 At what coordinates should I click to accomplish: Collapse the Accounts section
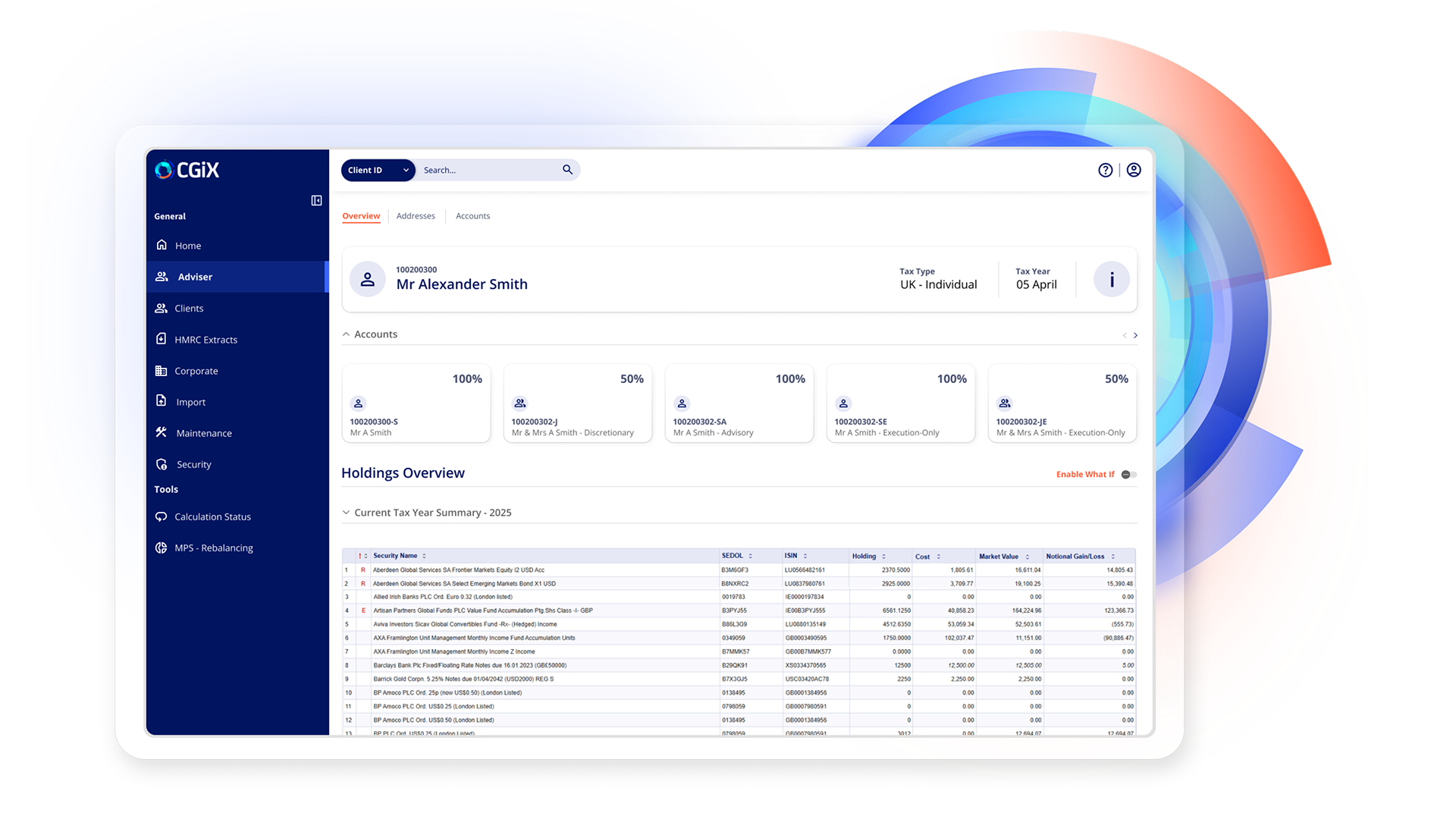pos(346,334)
